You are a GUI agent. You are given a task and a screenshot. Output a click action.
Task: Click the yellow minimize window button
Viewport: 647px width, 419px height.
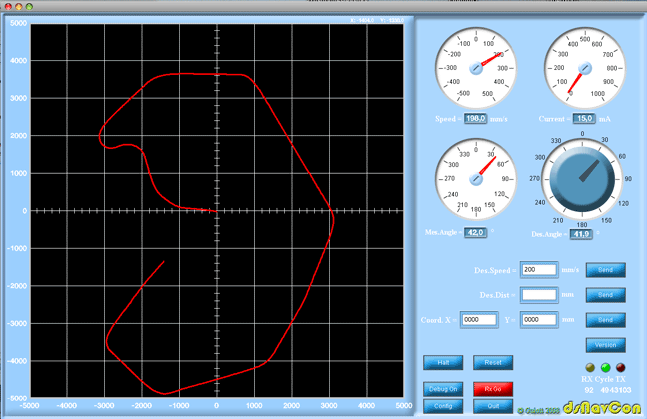(19, 7)
